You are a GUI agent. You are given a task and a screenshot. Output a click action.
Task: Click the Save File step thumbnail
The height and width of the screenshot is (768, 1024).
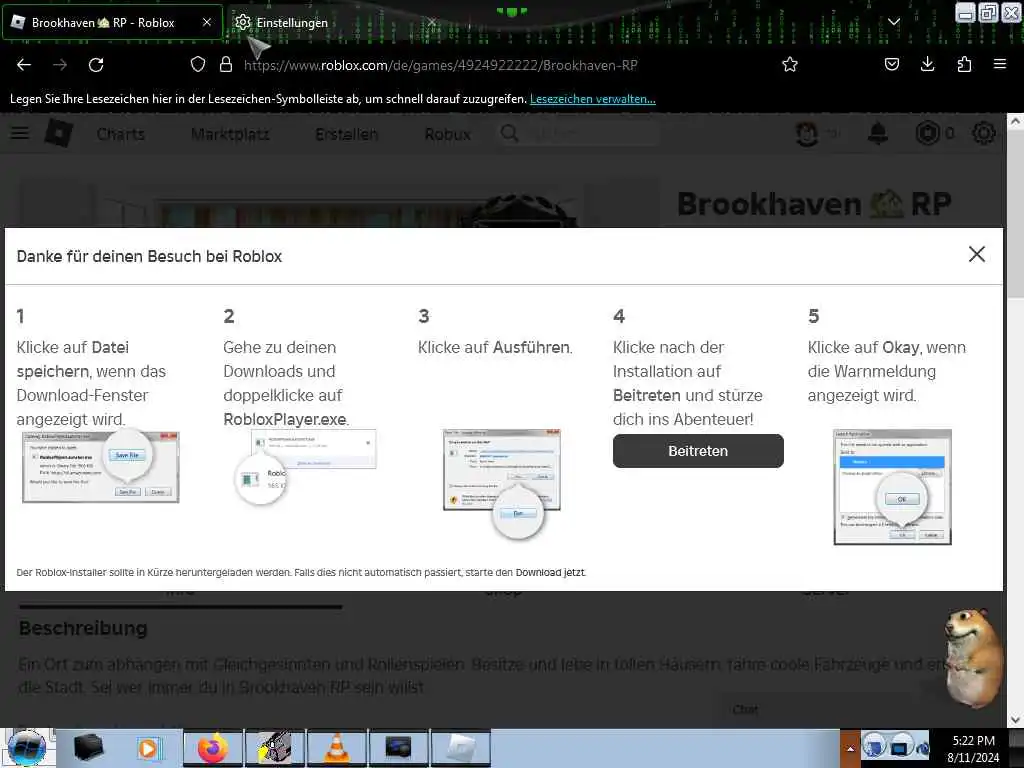(101, 466)
